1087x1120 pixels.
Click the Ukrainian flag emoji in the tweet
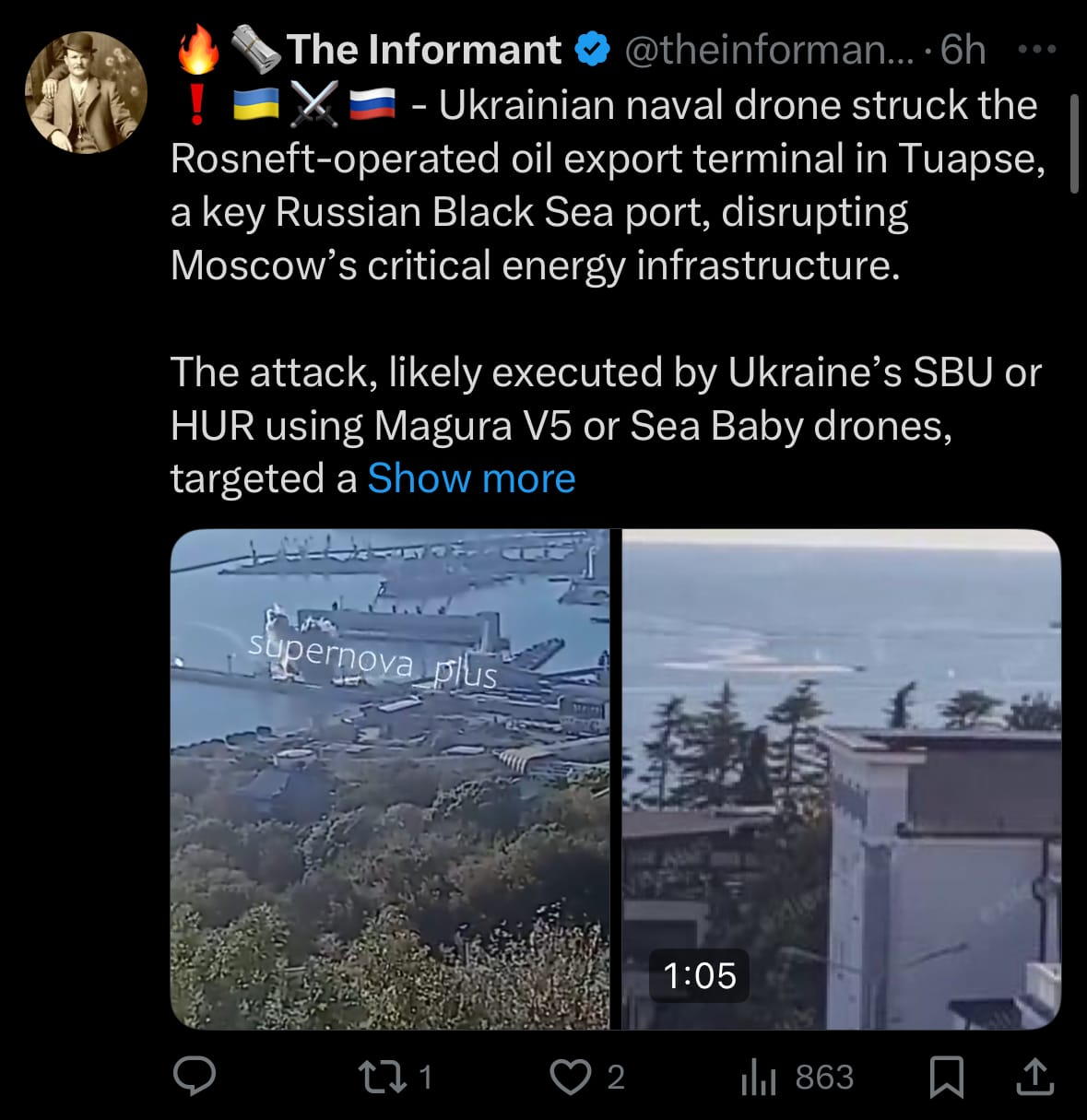tap(255, 105)
